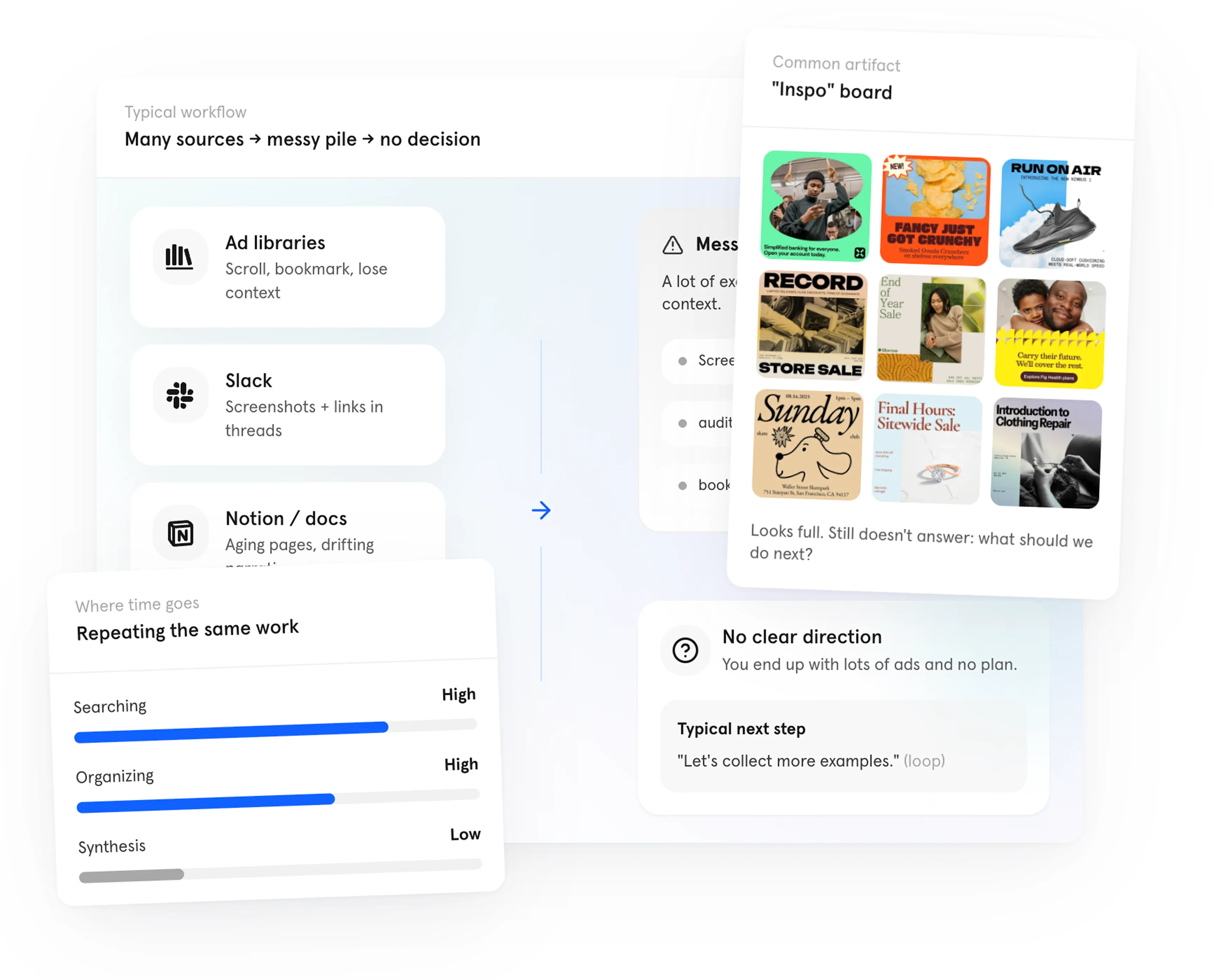1221x980 pixels.
Task: Click the blue right arrow icon
Action: pos(541,510)
